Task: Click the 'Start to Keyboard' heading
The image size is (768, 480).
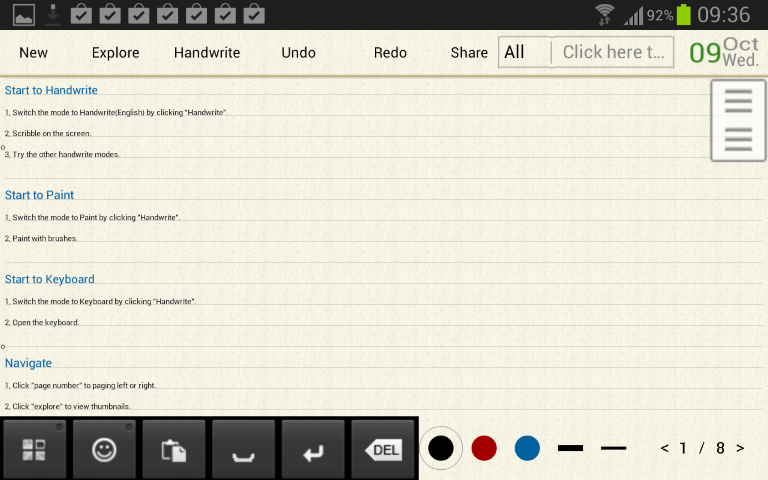Action: pos(49,279)
